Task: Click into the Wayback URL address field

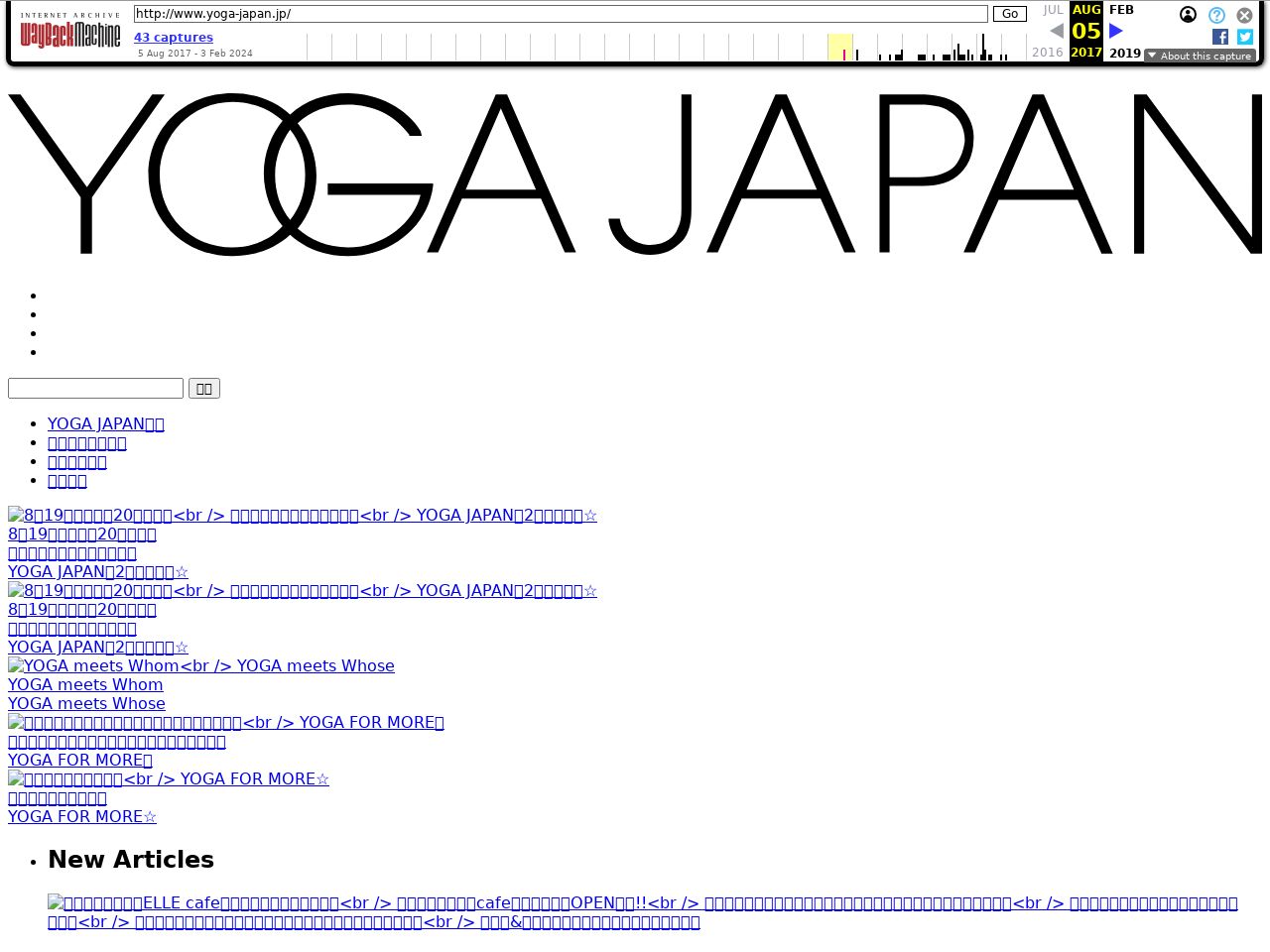Action: pyautogui.click(x=561, y=14)
